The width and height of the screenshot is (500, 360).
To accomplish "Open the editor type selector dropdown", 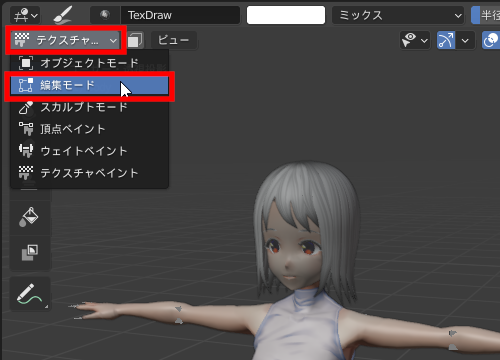I will pyautogui.click(x=25, y=15).
